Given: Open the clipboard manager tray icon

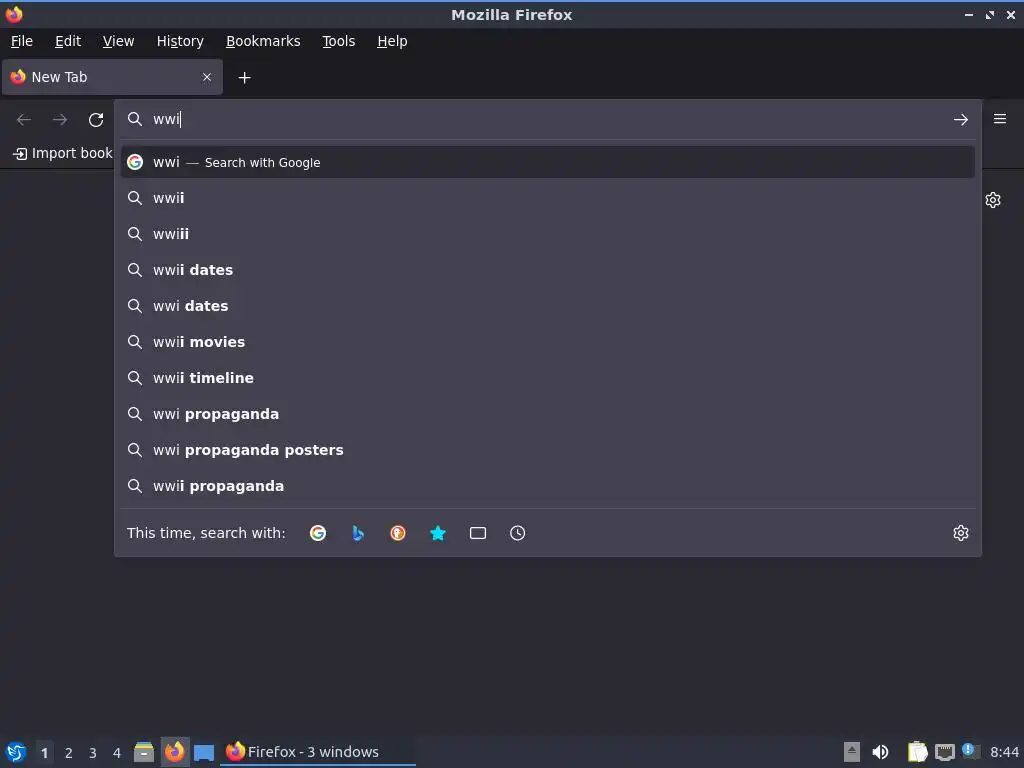Looking at the screenshot, I should coord(918,752).
